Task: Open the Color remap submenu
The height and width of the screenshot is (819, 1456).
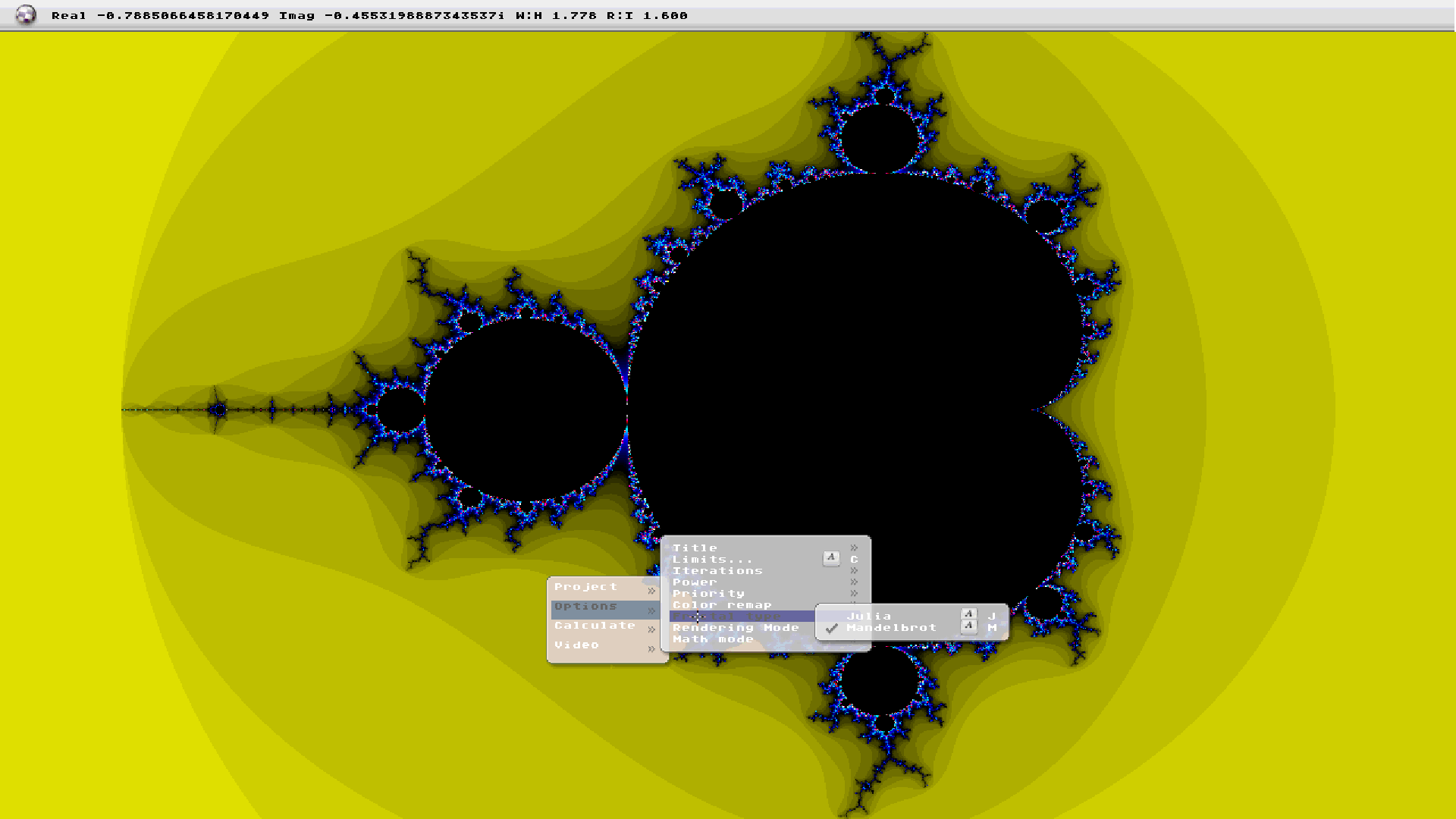Action: (x=722, y=604)
